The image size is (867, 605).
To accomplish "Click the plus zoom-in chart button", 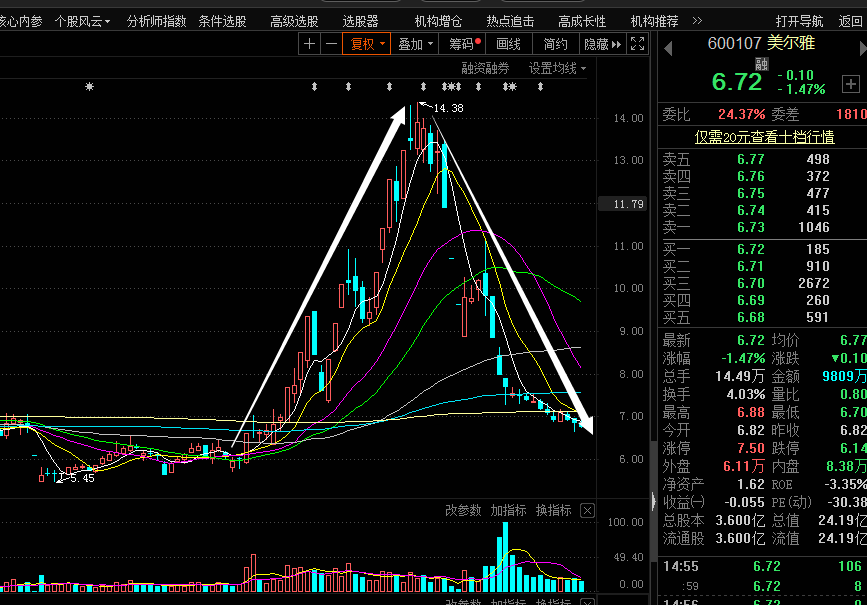I will tap(310, 44).
